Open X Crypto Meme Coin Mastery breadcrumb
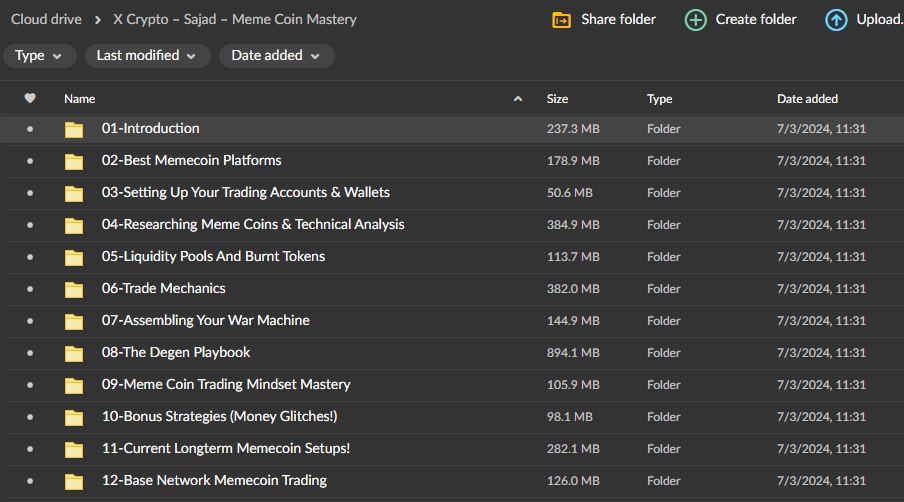The image size is (904, 502). (x=234, y=19)
